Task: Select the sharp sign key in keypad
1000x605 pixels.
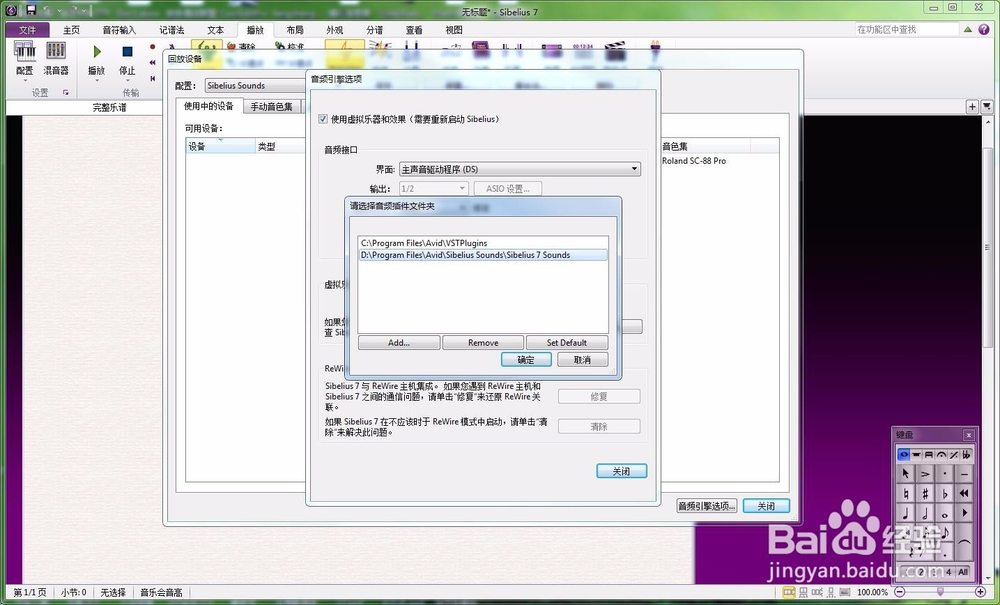Action: 925,493
